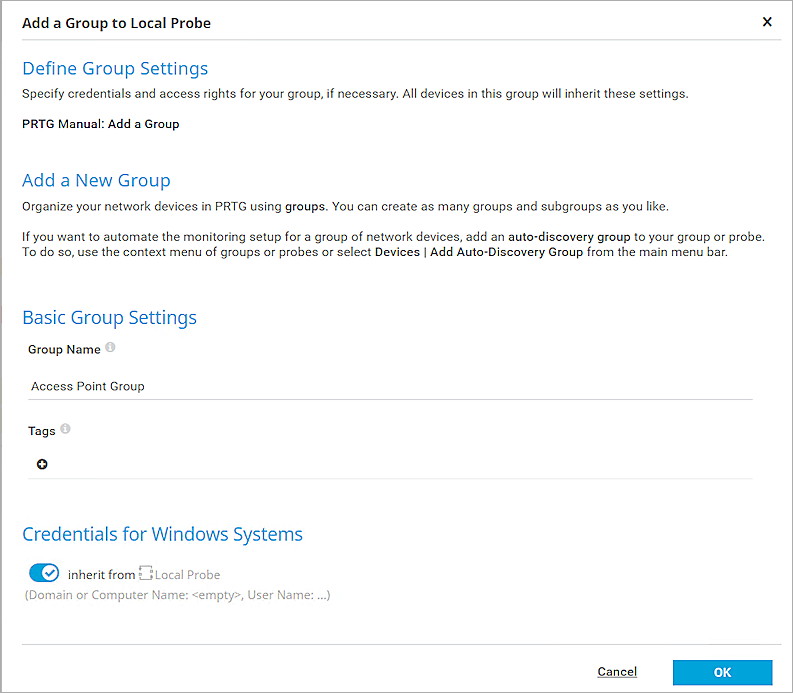This screenshot has width=793, height=693.
Task: Click into the empty Tags field area
Action: click(x=400, y=464)
